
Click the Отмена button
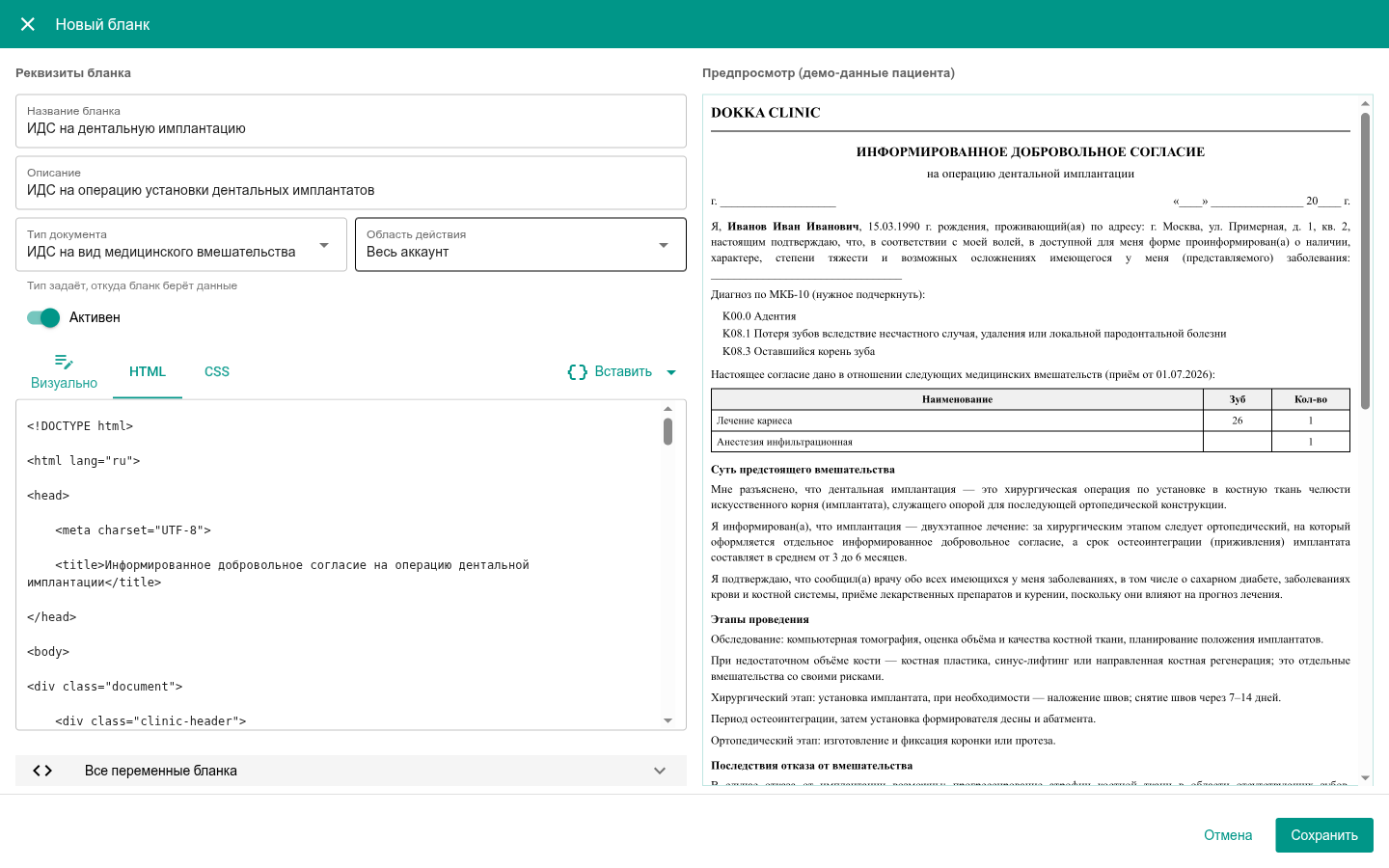1228,835
